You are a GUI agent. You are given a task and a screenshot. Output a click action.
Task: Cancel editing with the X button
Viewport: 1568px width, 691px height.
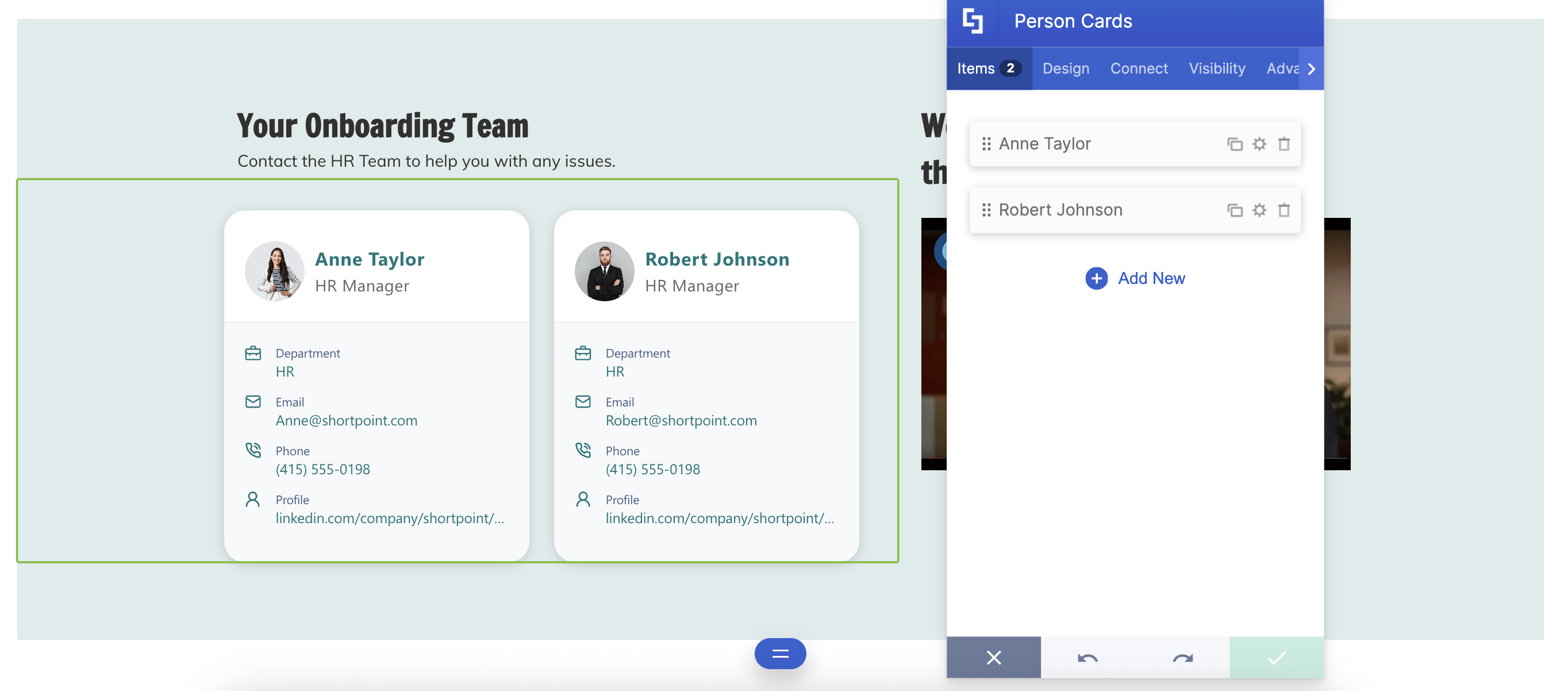pos(993,658)
